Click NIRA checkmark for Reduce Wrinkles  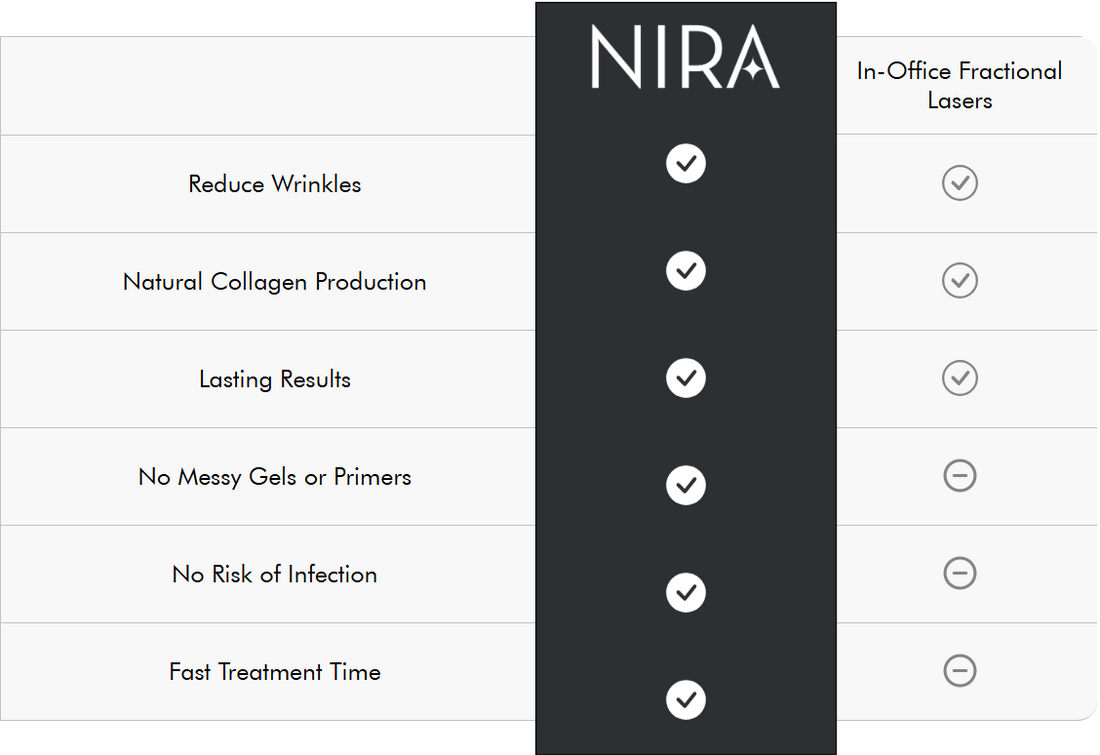(x=686, y=163)
